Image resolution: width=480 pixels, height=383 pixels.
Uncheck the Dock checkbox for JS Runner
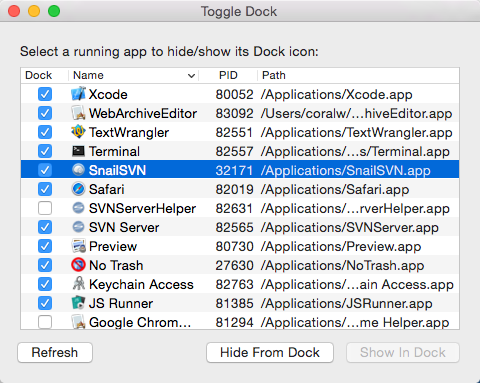[x=45, y=303]
